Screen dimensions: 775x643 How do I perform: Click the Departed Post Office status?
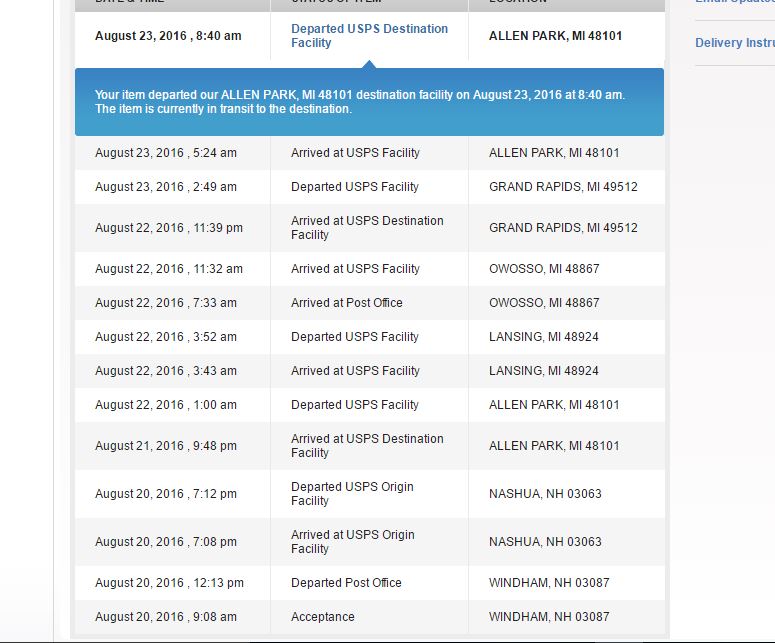346,583
